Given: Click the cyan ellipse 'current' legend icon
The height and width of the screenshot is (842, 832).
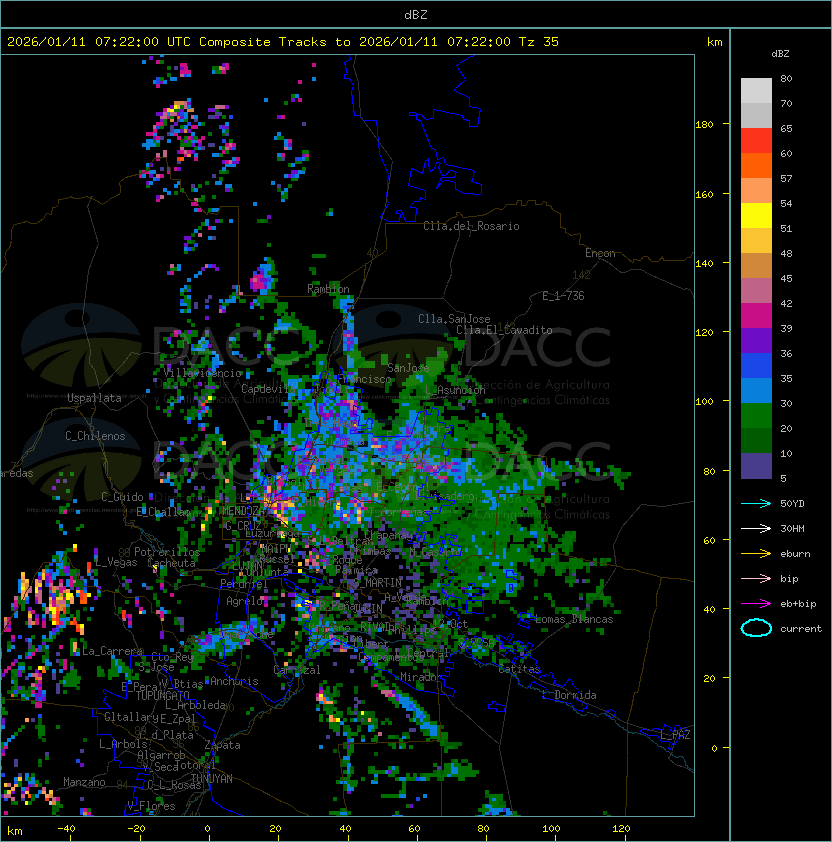Looking at the screenshot, I should (x=756, y=628).
